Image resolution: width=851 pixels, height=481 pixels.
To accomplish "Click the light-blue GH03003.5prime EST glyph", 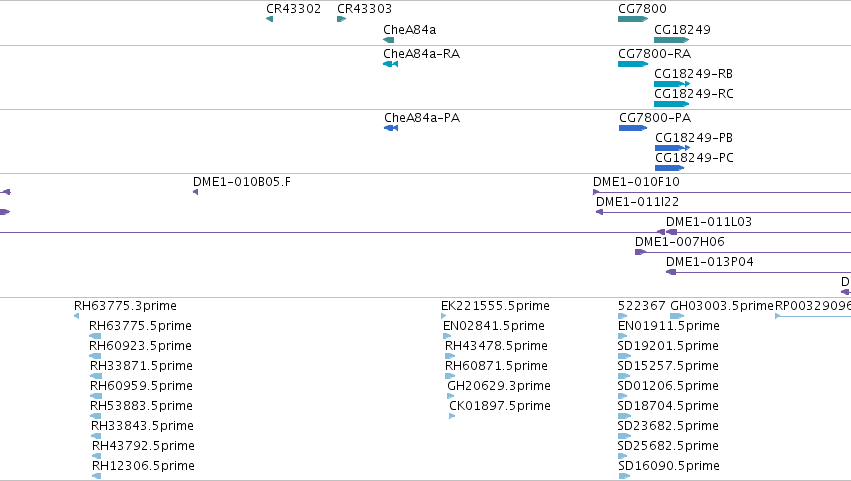I will pyautogui.click(x=677, y=316).
